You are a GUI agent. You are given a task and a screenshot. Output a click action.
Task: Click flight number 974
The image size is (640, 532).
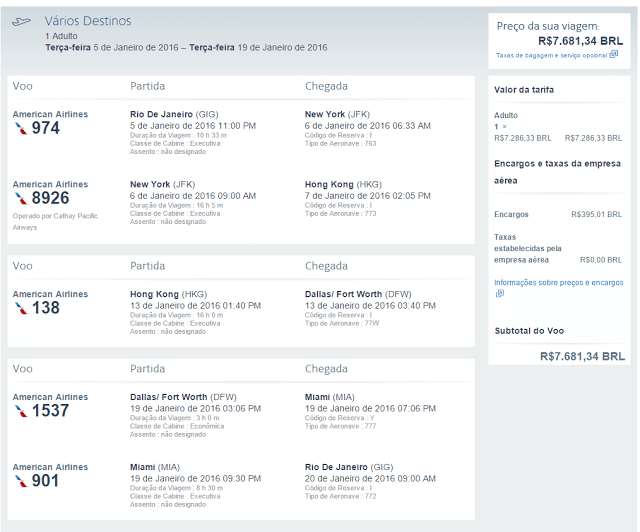(46, 128)
